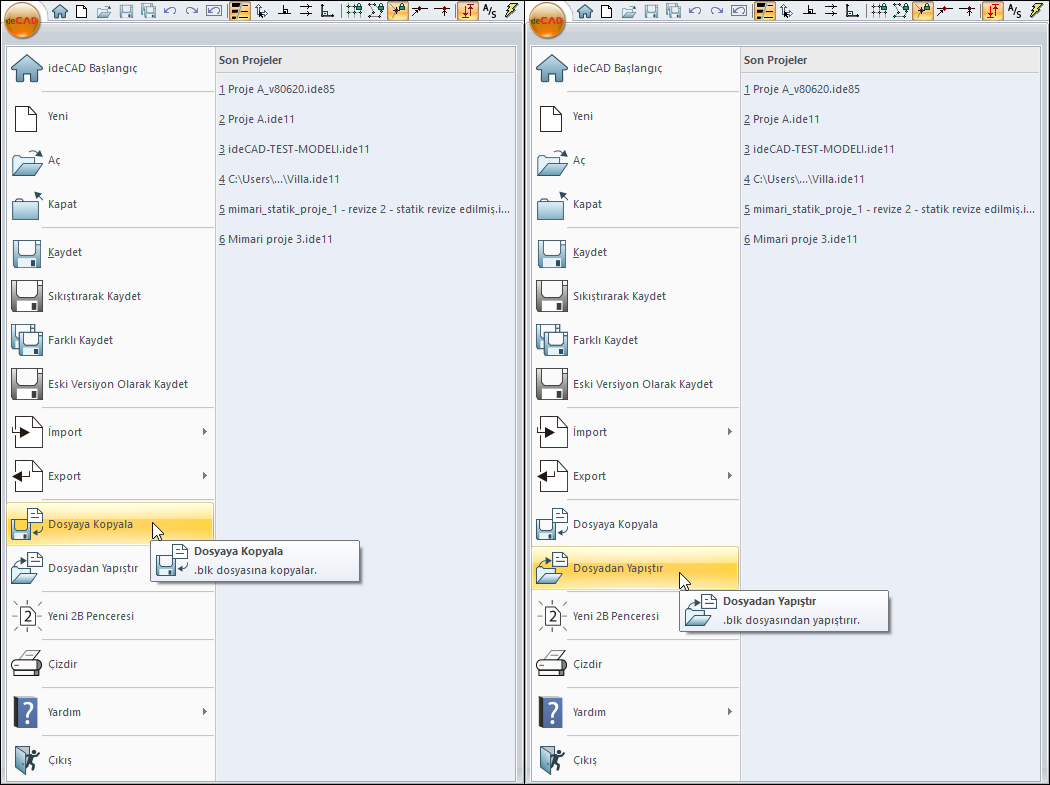Toggle node lock icon in left toolbar
The image size is (1050, 785).
[x=376, y=11]
